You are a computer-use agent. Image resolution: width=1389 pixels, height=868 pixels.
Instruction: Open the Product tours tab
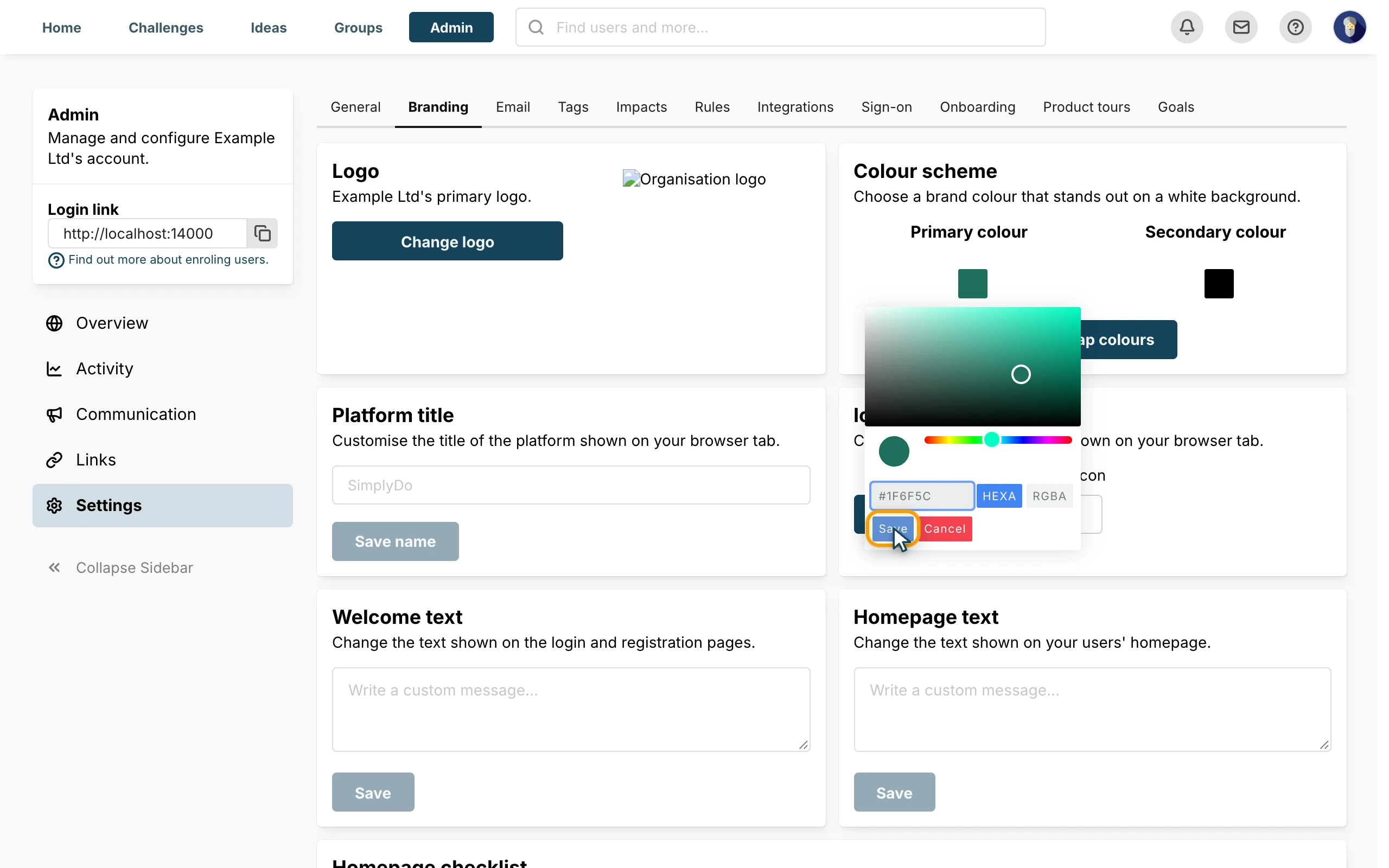point(1086,107)
